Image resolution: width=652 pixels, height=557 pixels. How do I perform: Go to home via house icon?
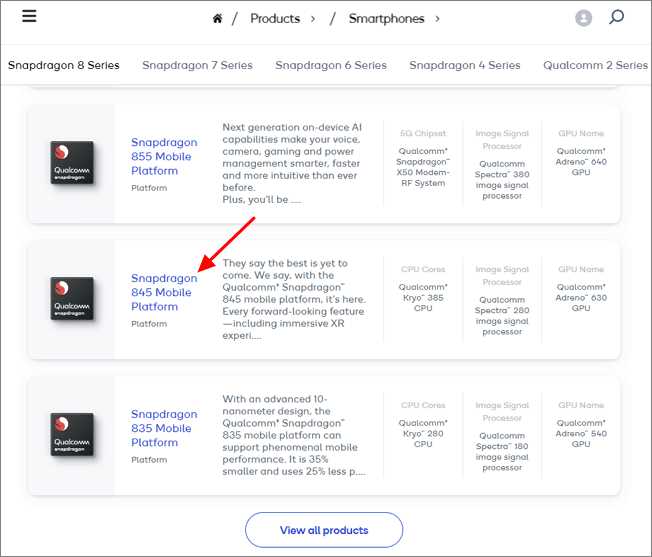pyautogui.click(x=217, y=18)
